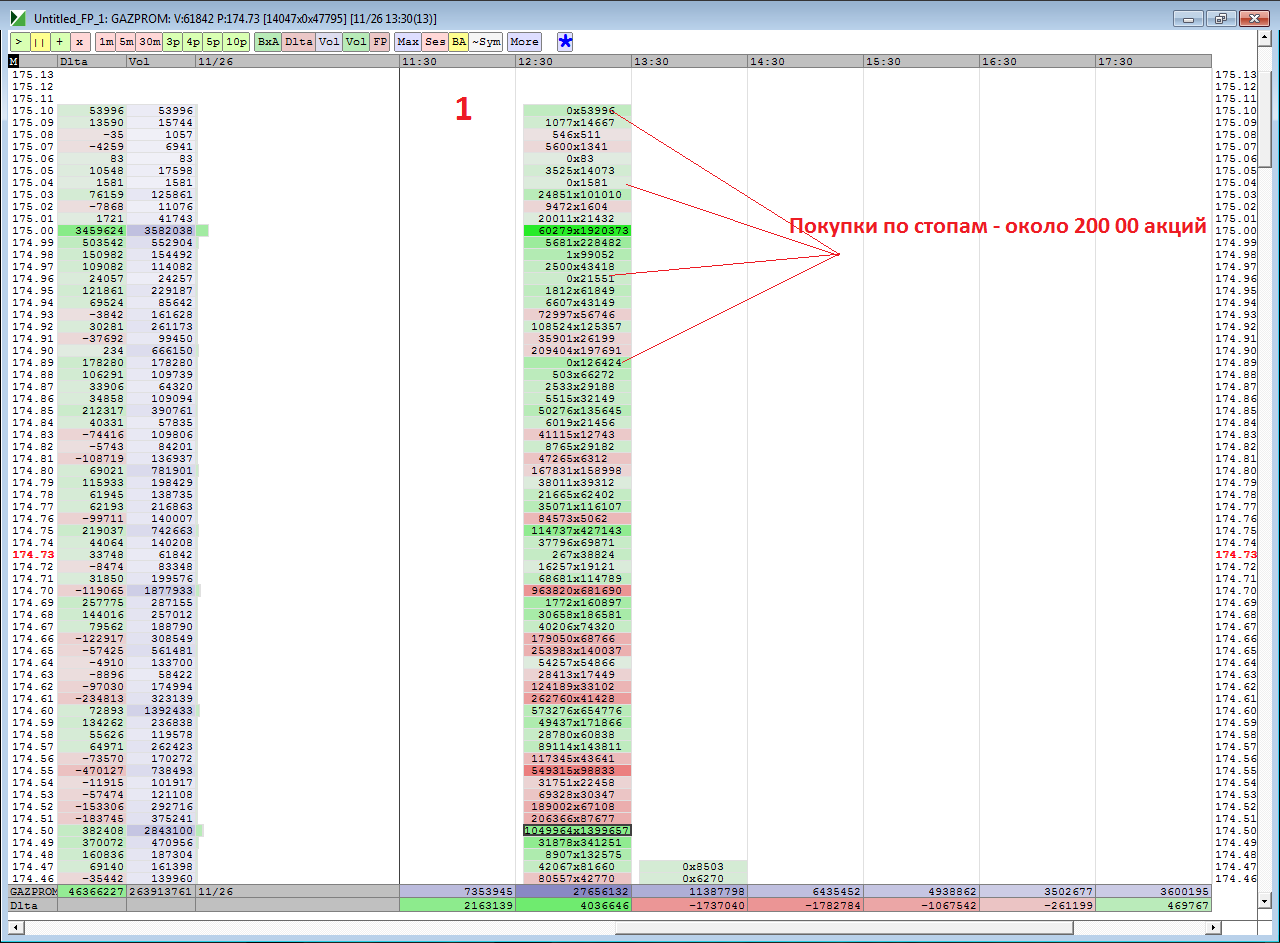The image size is (1280, 943).
Task: Click the outlined cell 1049964x1399657
Action: click(577, 831)
